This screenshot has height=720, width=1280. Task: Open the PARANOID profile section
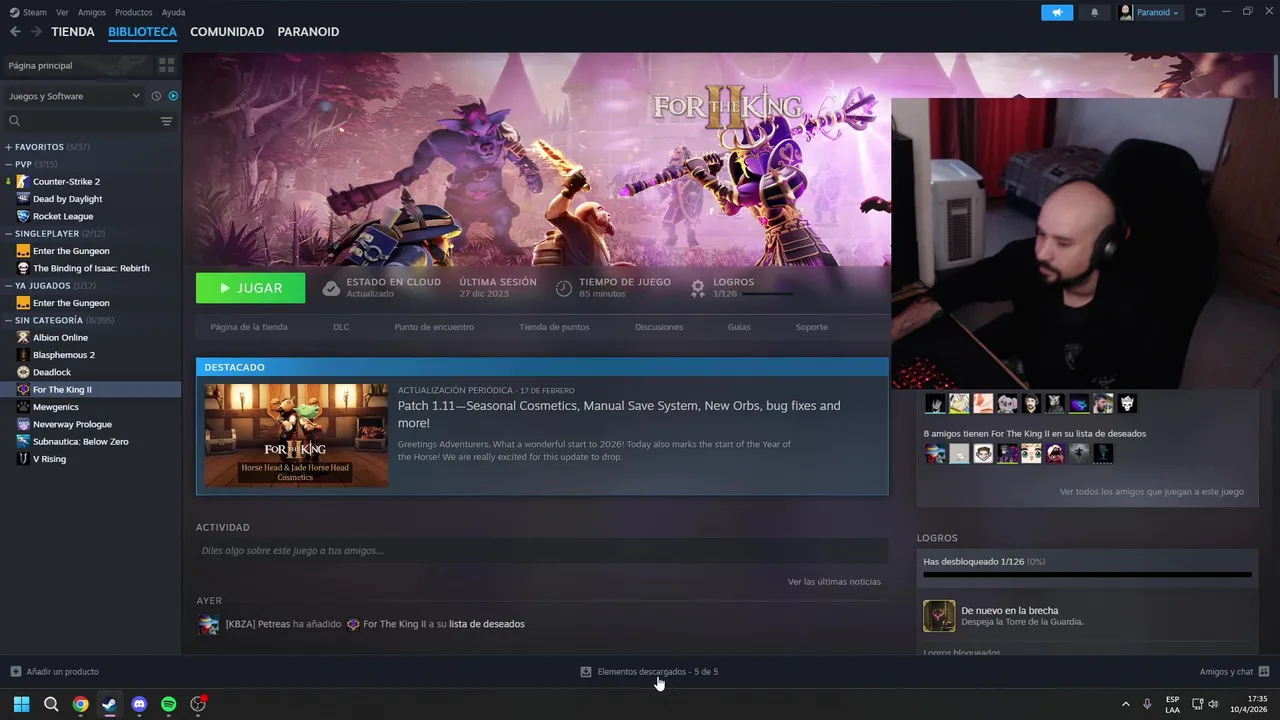click(308, 32)
